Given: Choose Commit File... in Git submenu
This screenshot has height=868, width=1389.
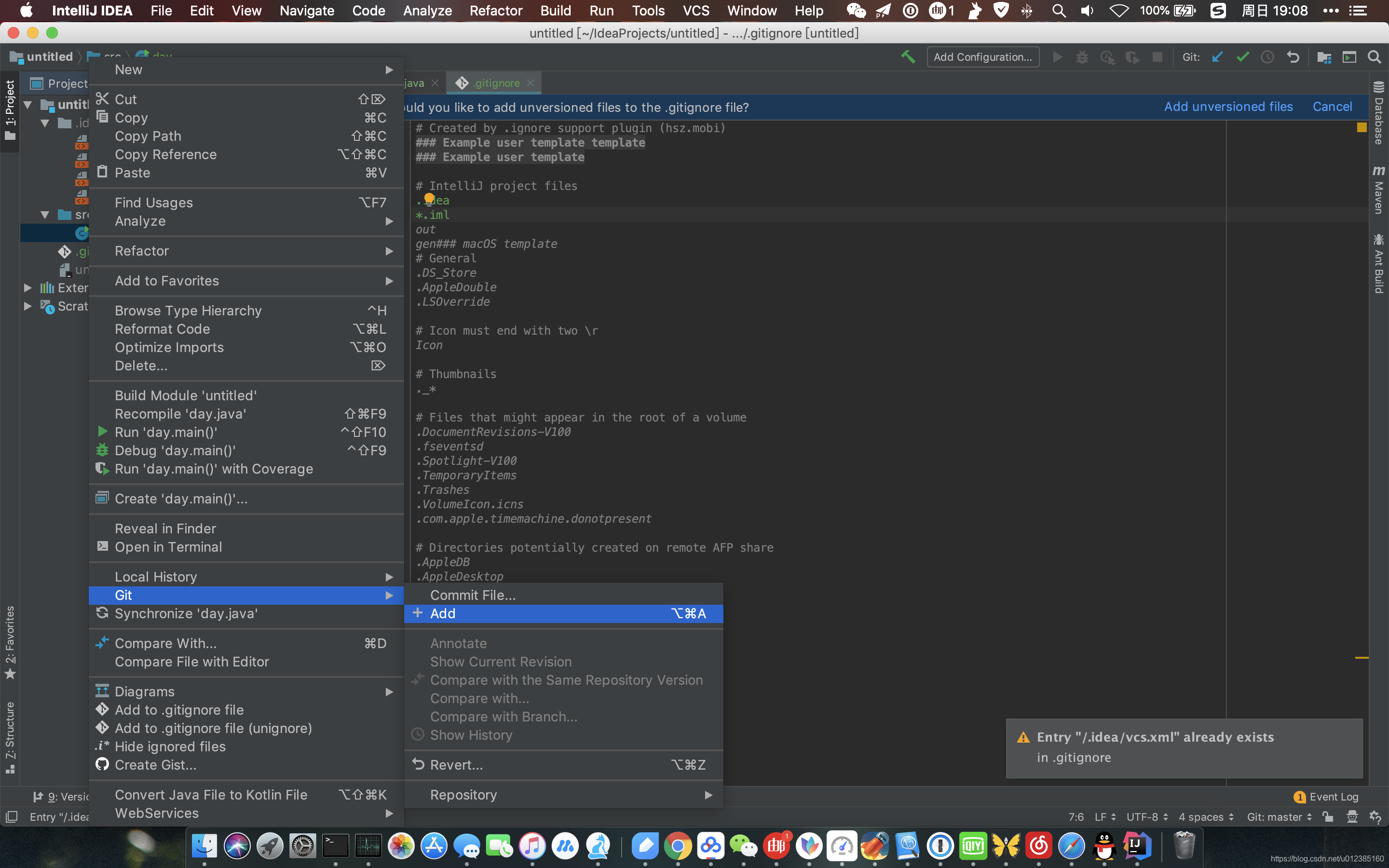Looking at the screenshot, I should 564,595.
